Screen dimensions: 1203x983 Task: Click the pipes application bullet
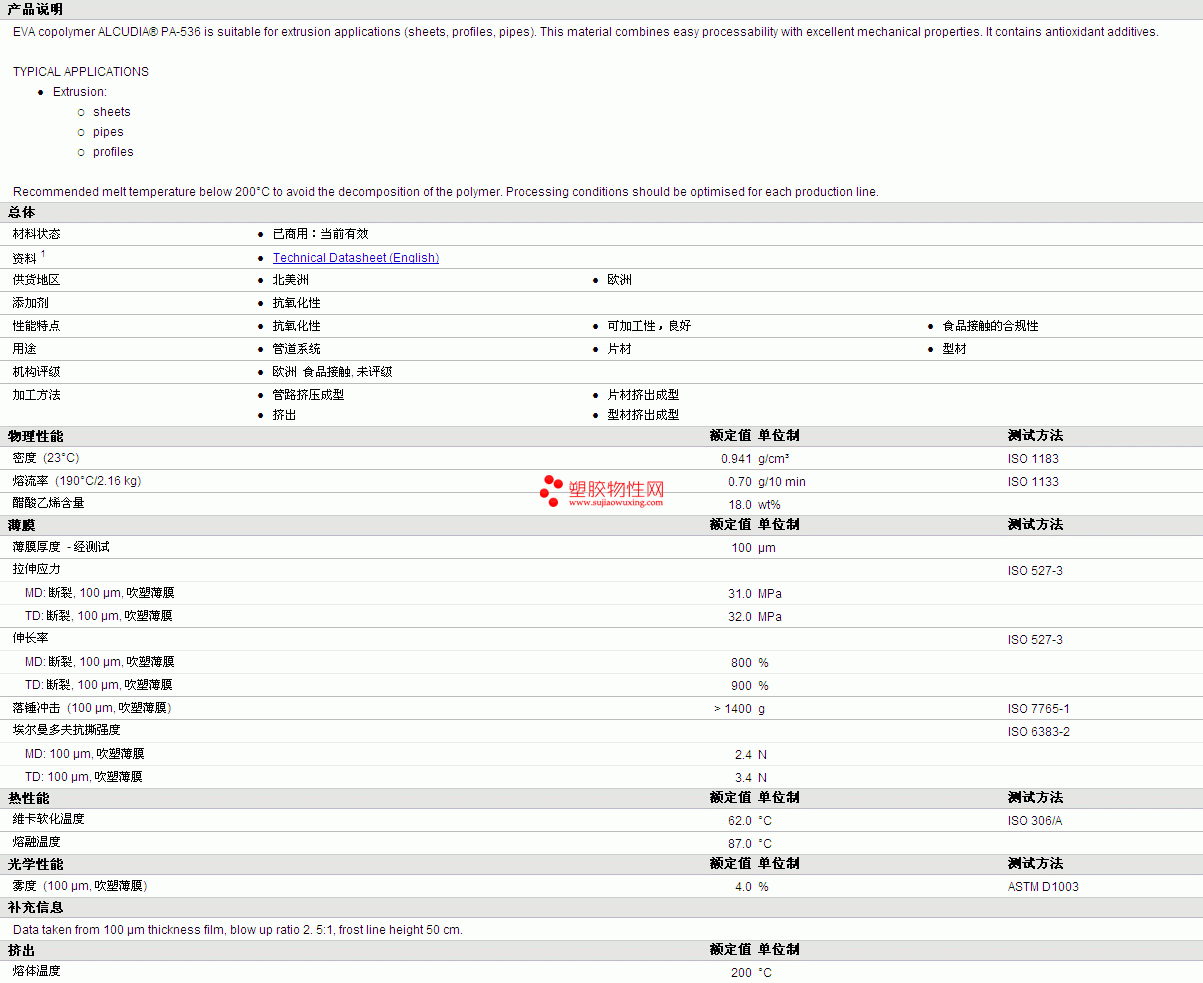click(x=108, y=132)
